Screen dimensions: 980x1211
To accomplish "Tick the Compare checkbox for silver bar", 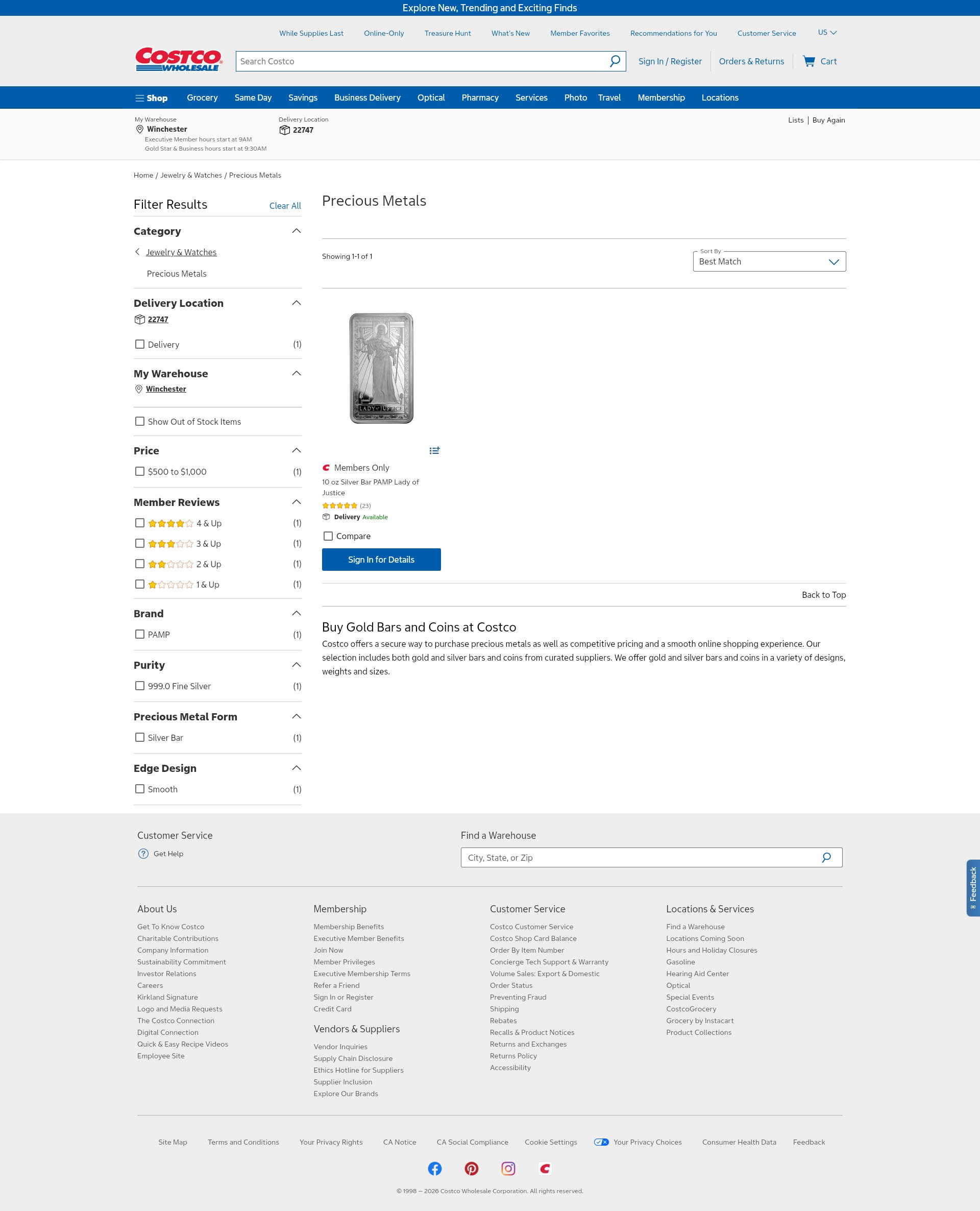I will coord(328,537).
